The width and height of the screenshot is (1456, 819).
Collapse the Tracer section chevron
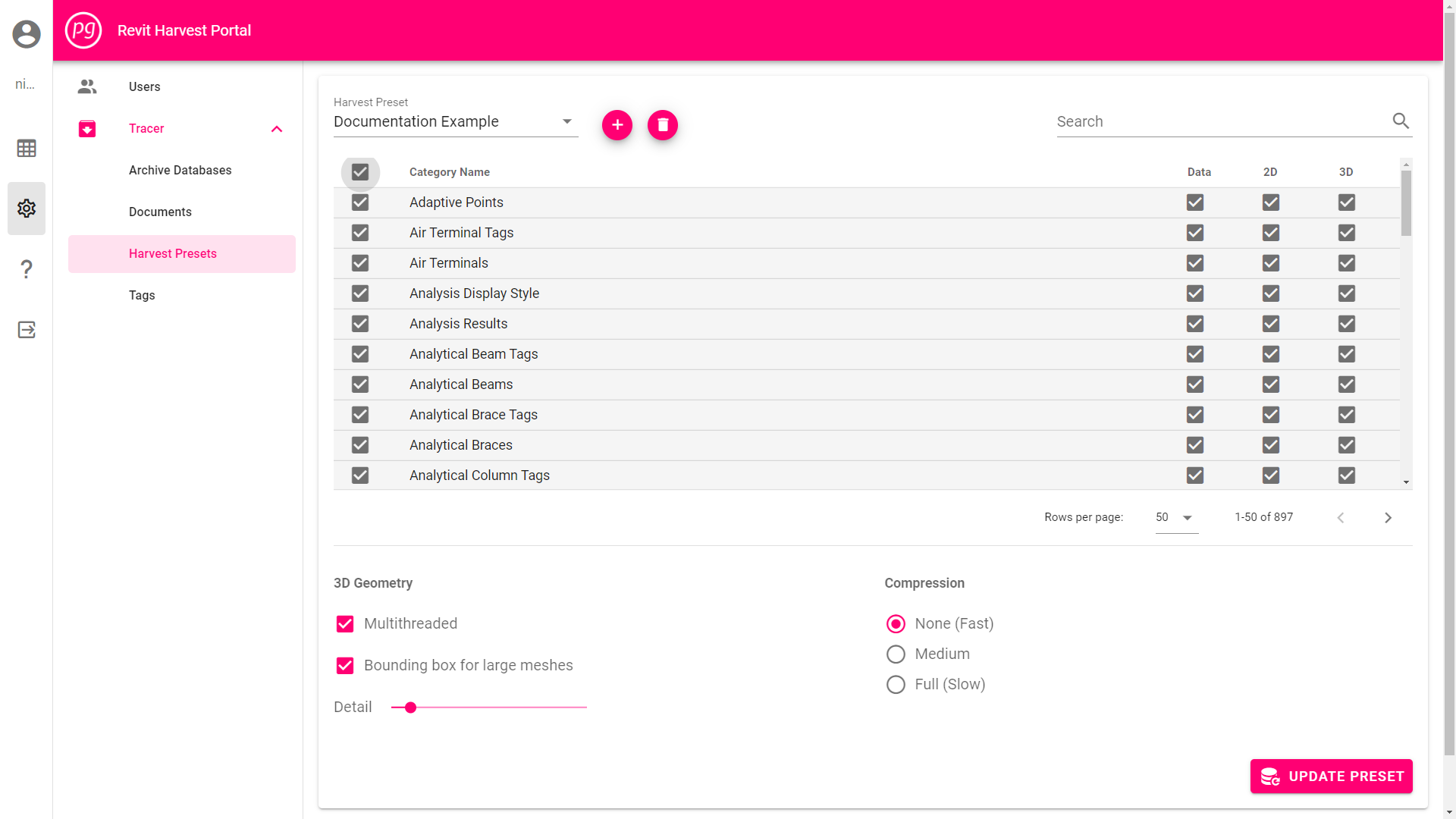click(277, 128)
